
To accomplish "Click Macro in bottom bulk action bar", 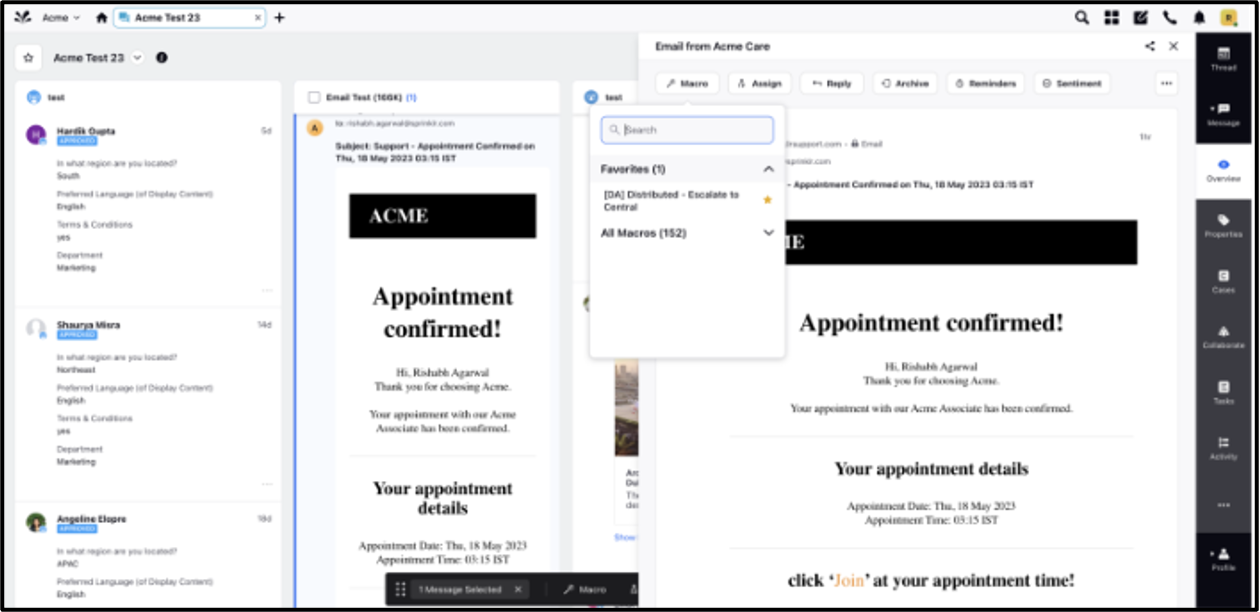I will point(585,590).
